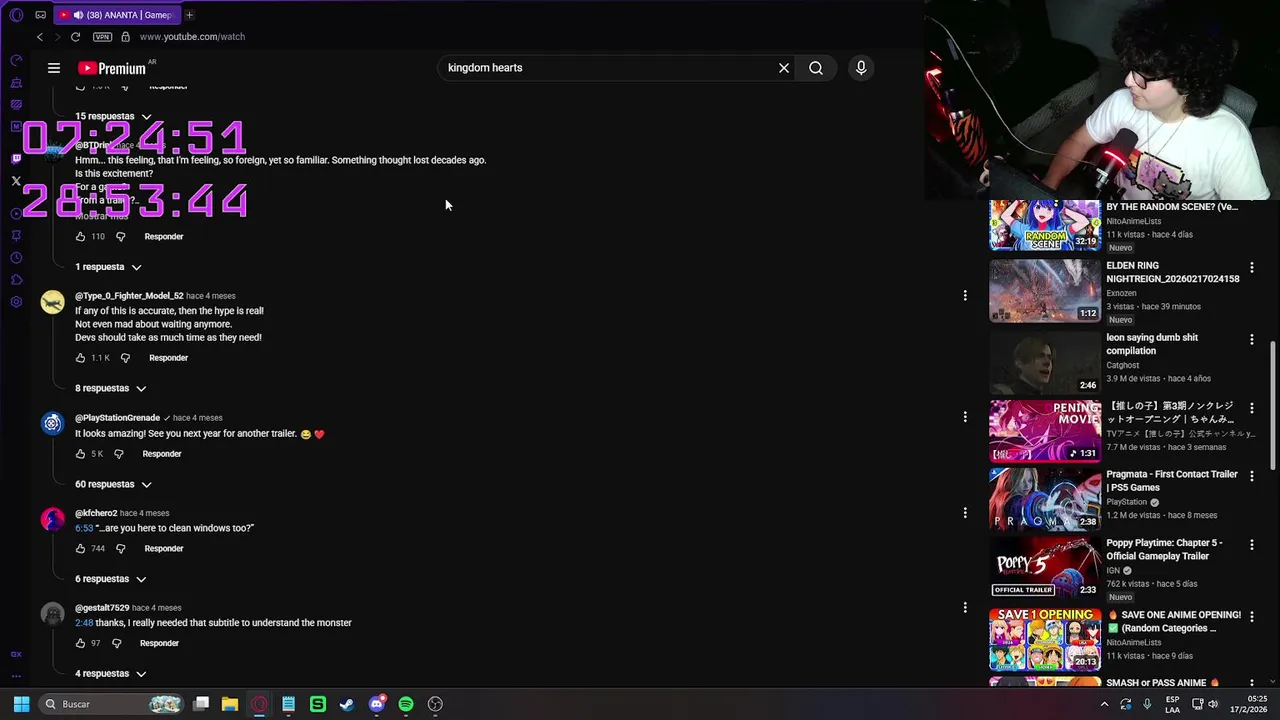Go to YouTube Premium home logo
The width and height of the screenshot is (1280, 720).
point(112,68)
